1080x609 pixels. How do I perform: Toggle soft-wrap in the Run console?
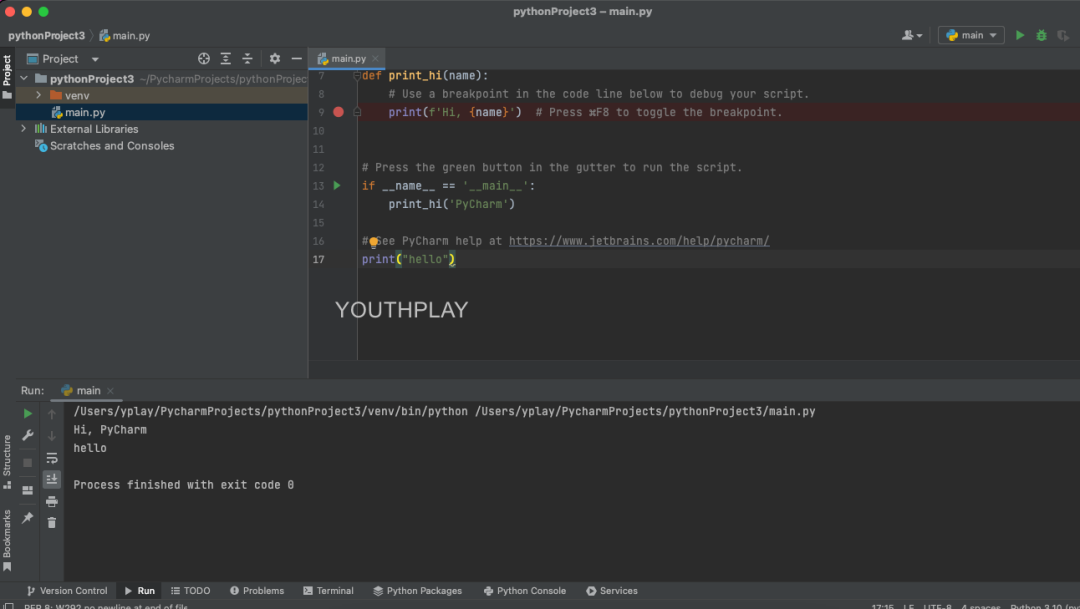tap(52, 458)
